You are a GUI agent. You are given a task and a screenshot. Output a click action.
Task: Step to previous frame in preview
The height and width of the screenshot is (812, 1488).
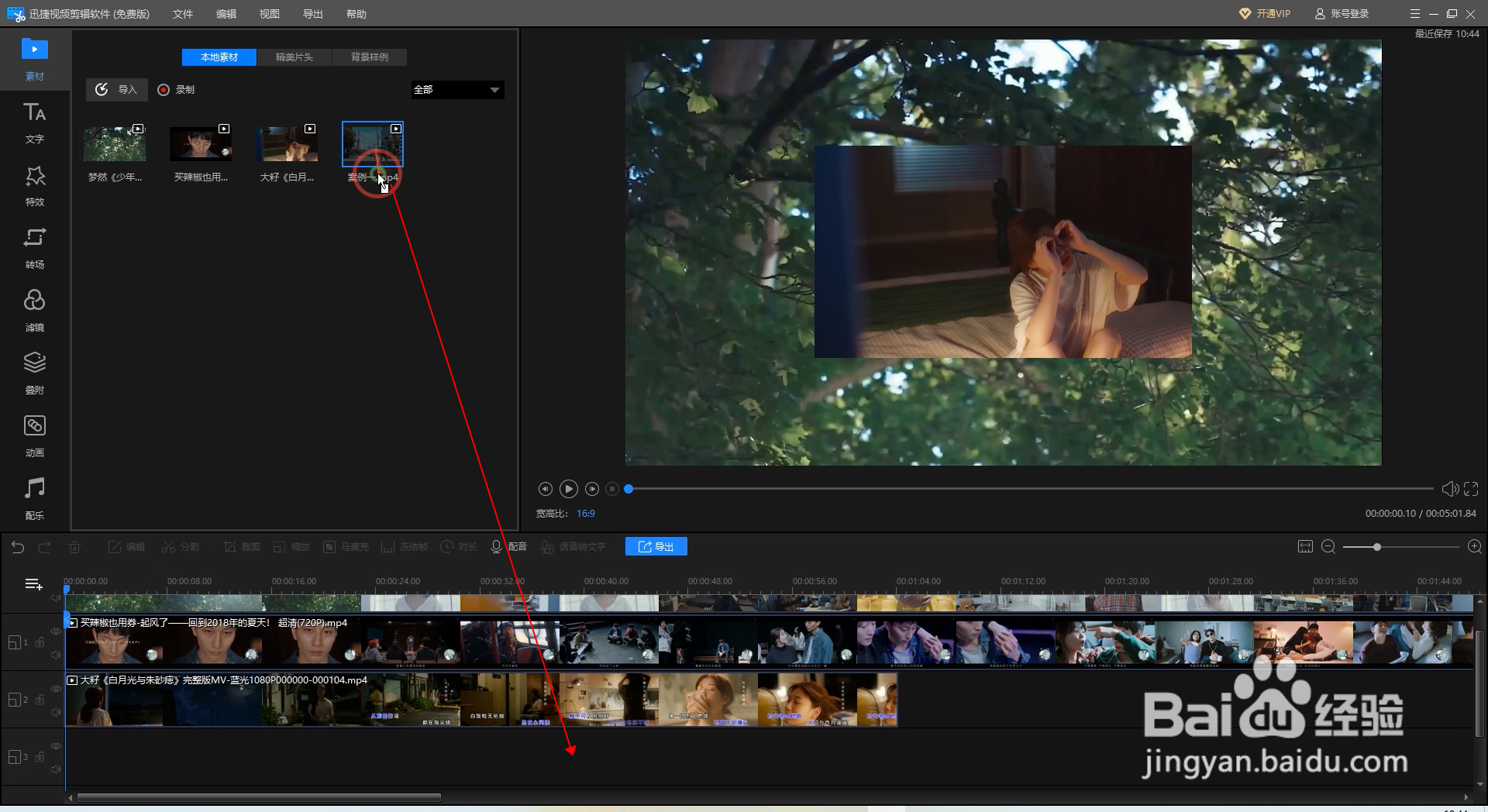pos(546,489)
